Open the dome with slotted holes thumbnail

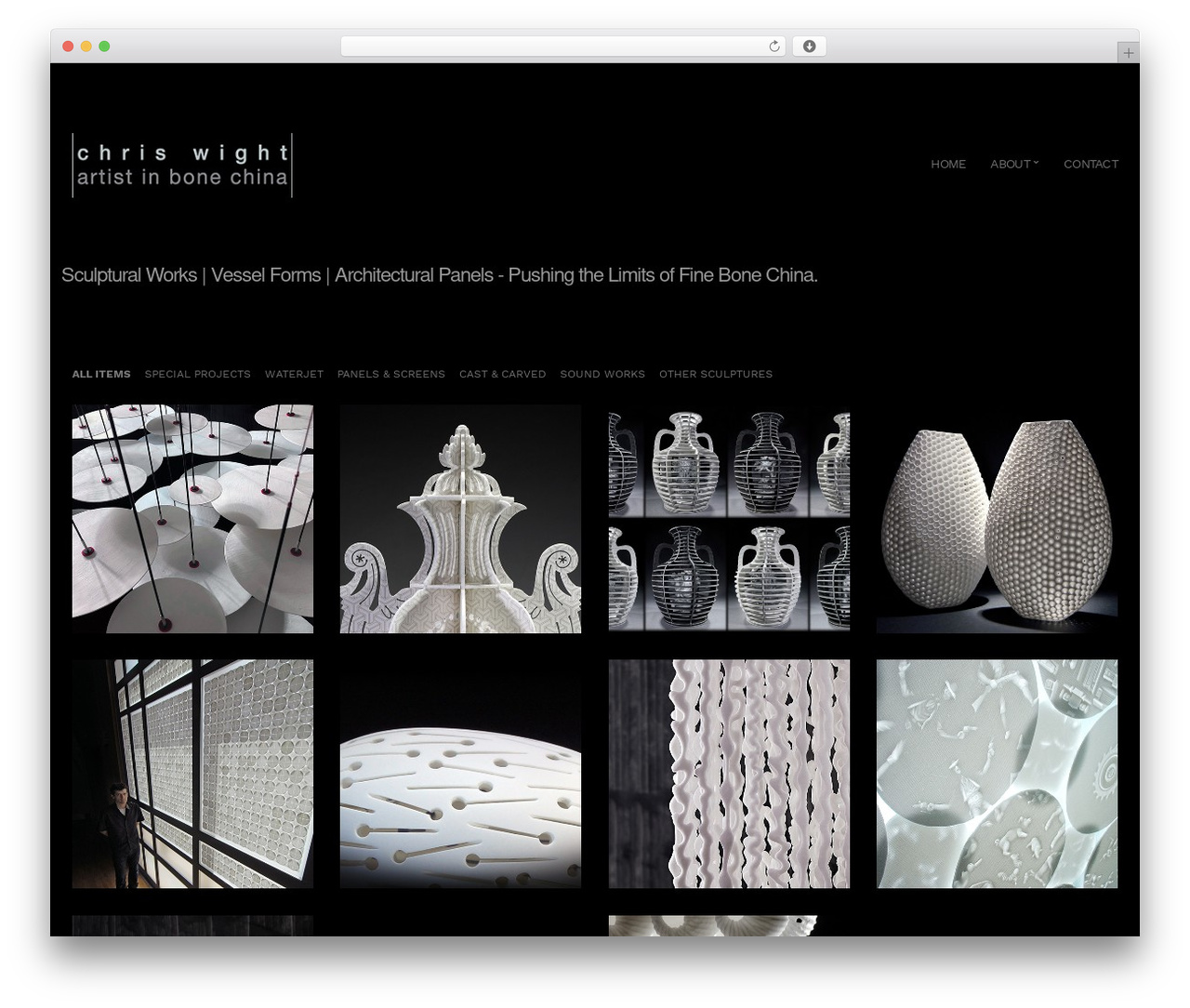[460, 774]
